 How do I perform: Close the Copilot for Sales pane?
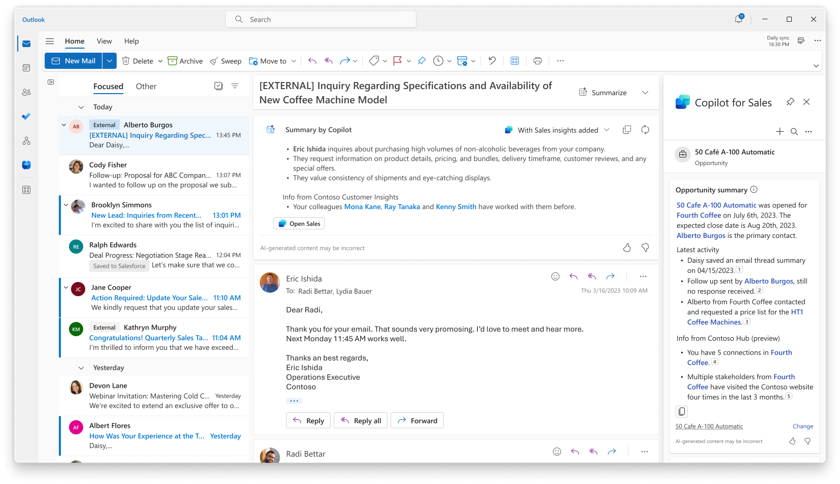[x=806, y=102]
